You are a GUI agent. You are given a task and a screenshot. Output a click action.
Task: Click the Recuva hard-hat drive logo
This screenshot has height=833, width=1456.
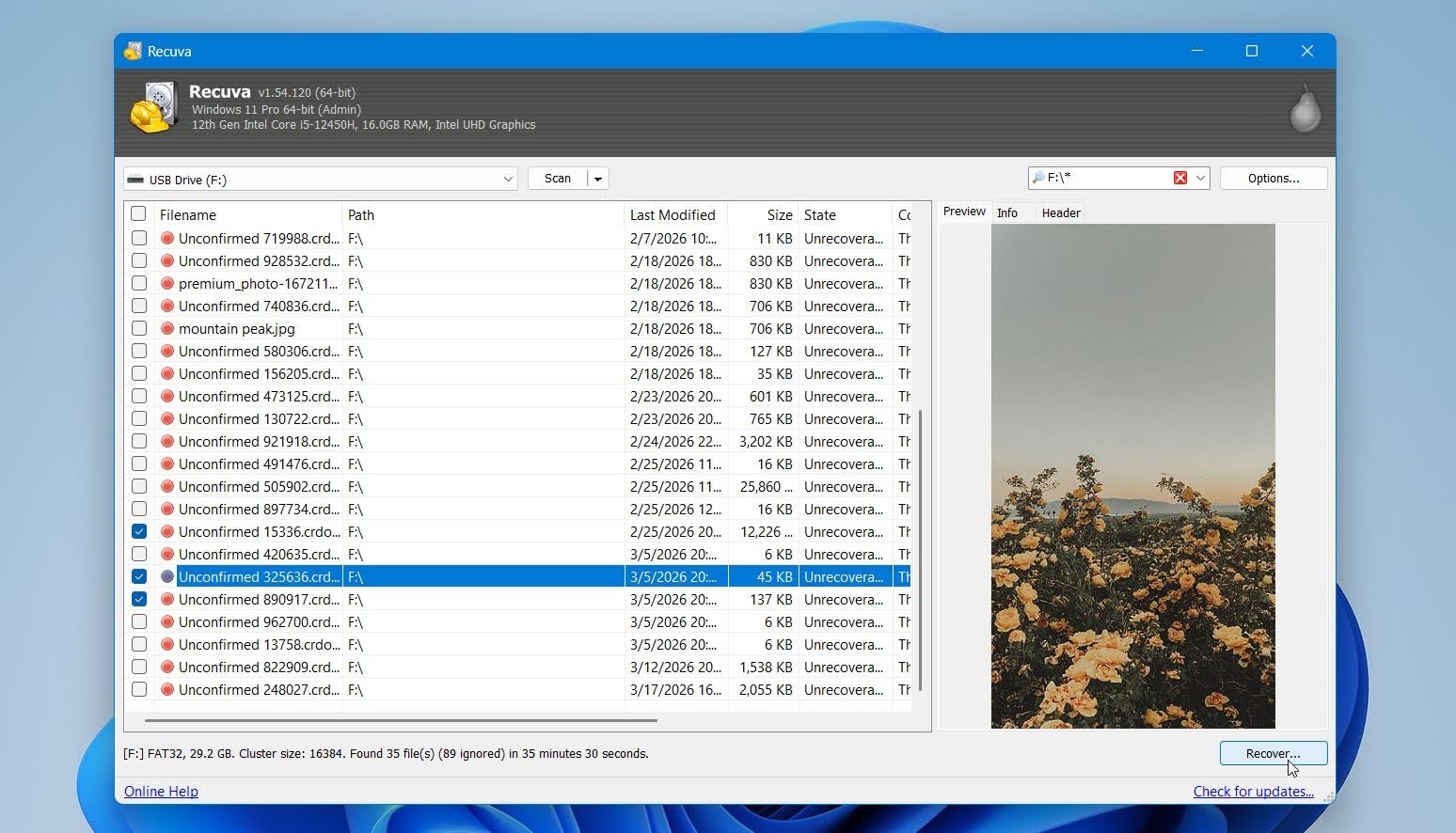coord(153,107)
